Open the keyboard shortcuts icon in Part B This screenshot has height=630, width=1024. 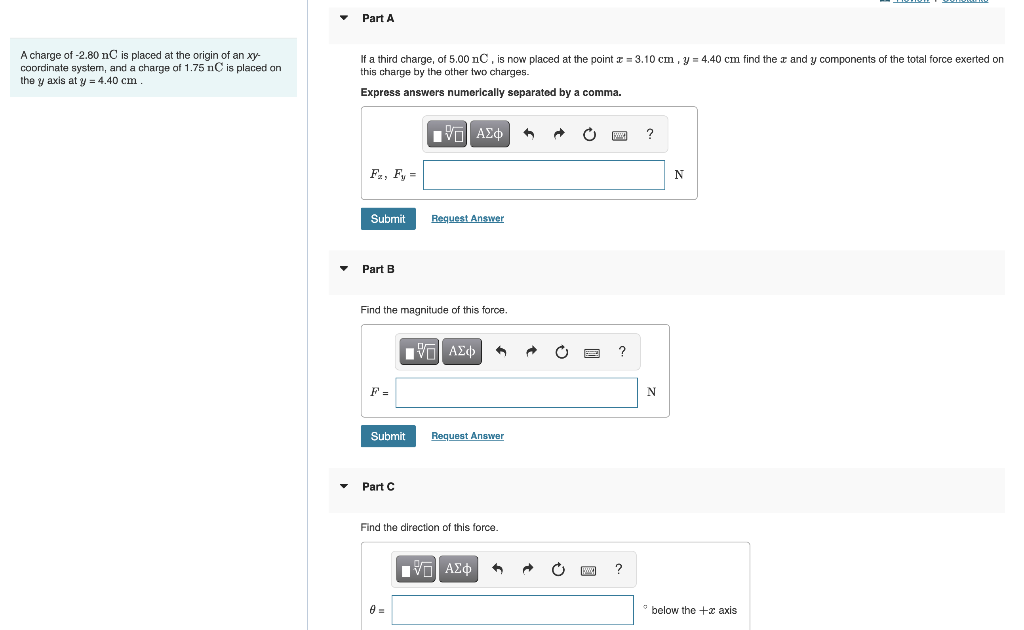(591, 351)
